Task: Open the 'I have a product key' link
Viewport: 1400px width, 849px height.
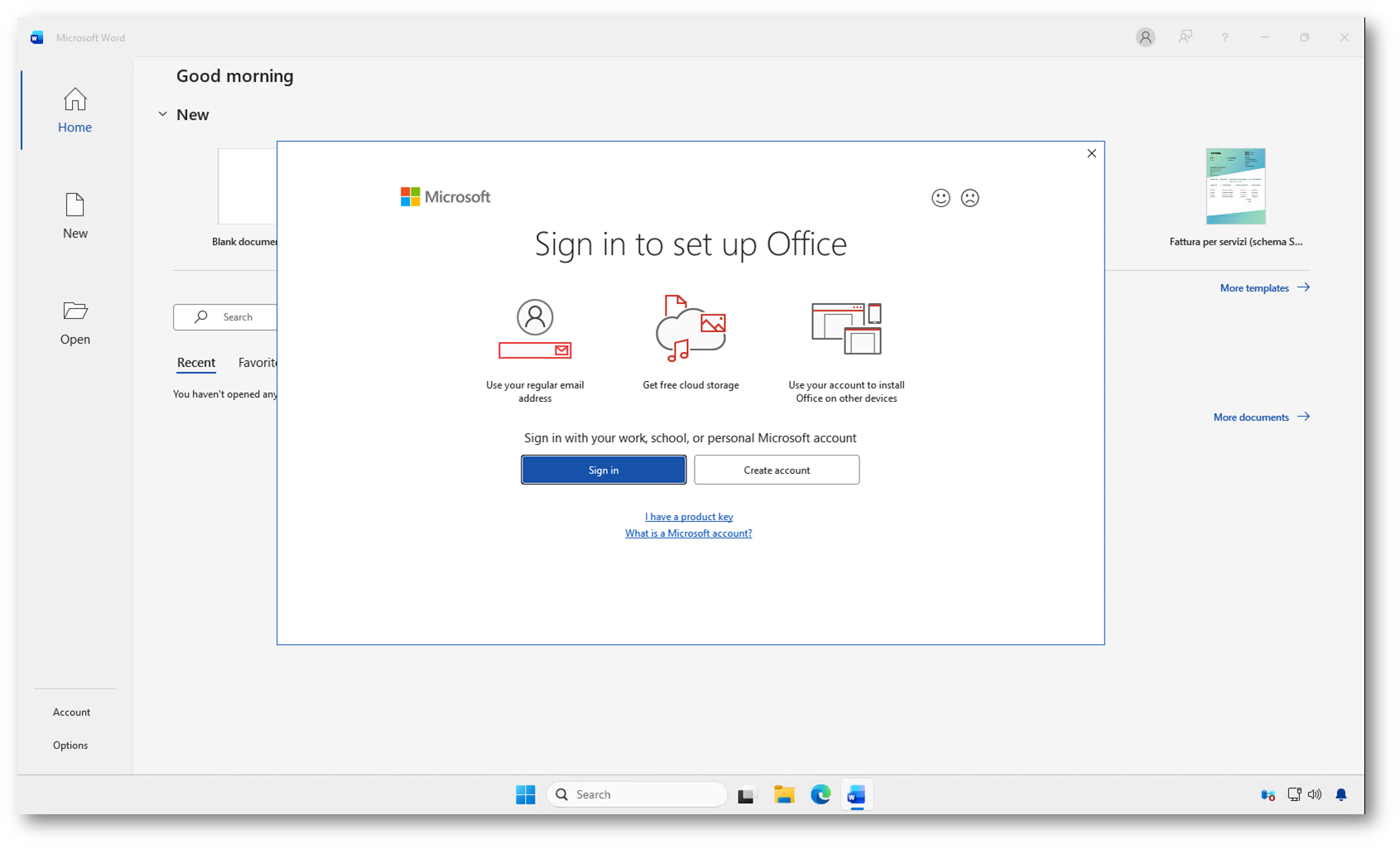Action: [x=689, y=517]
